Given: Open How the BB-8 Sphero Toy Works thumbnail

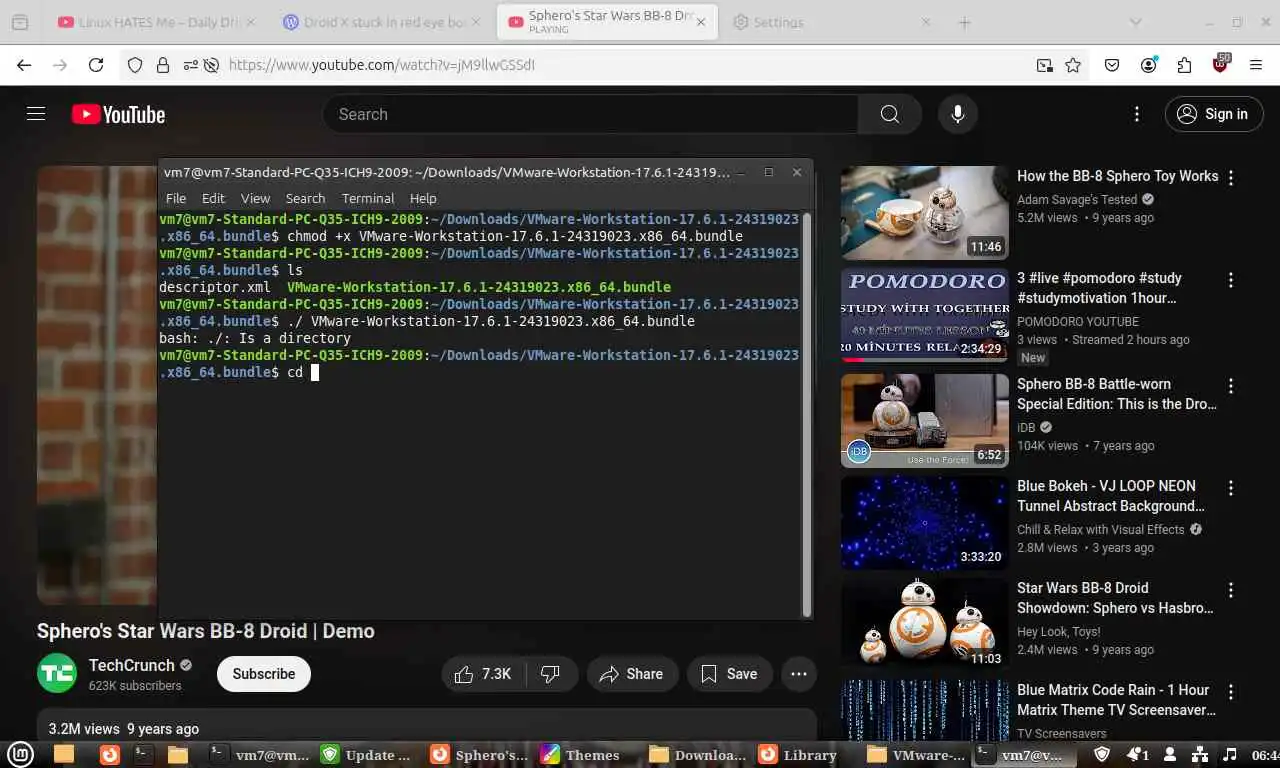Looking at the screenshot, I should 925,213.
